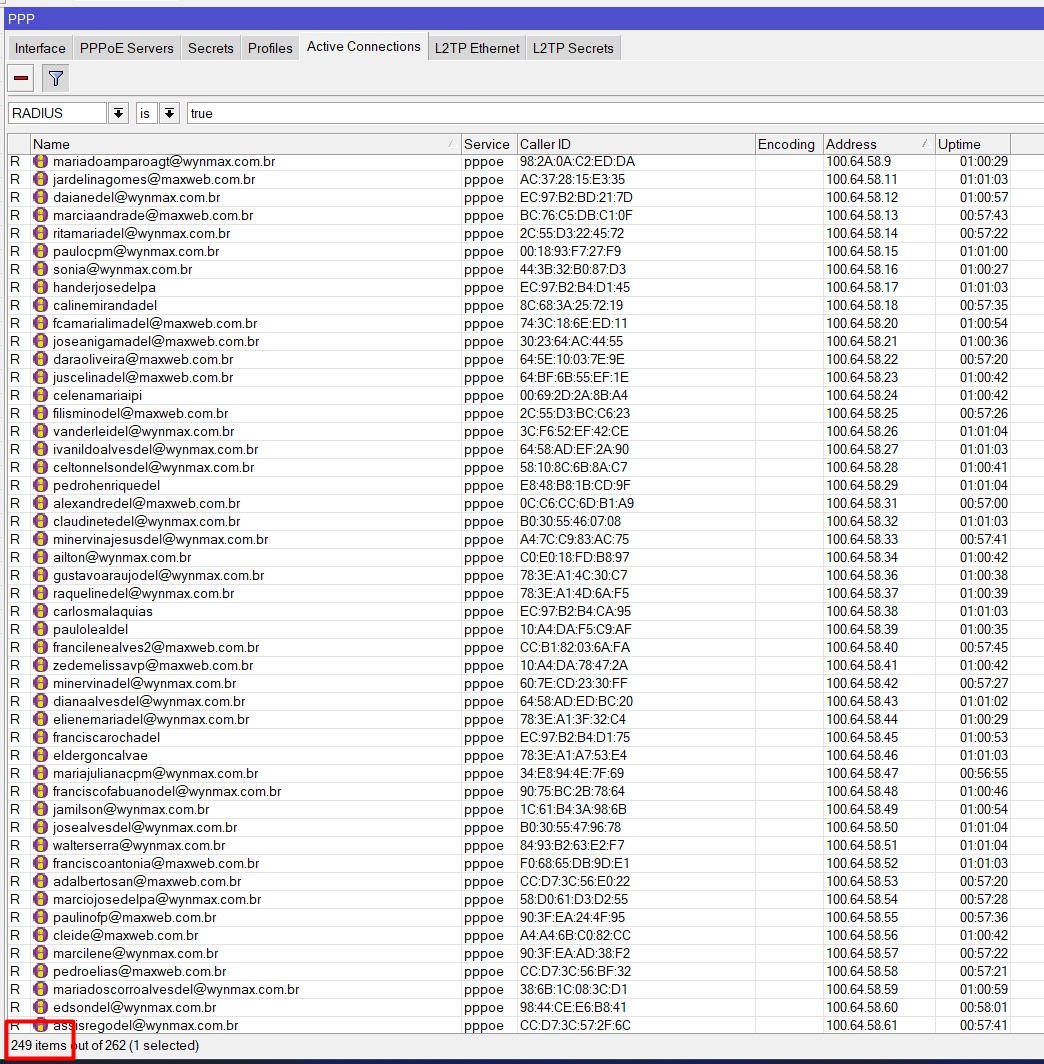Click the user icon of sonia@wynmax.com.br
The image size is (1044, 1064).
tap(41, 269)
